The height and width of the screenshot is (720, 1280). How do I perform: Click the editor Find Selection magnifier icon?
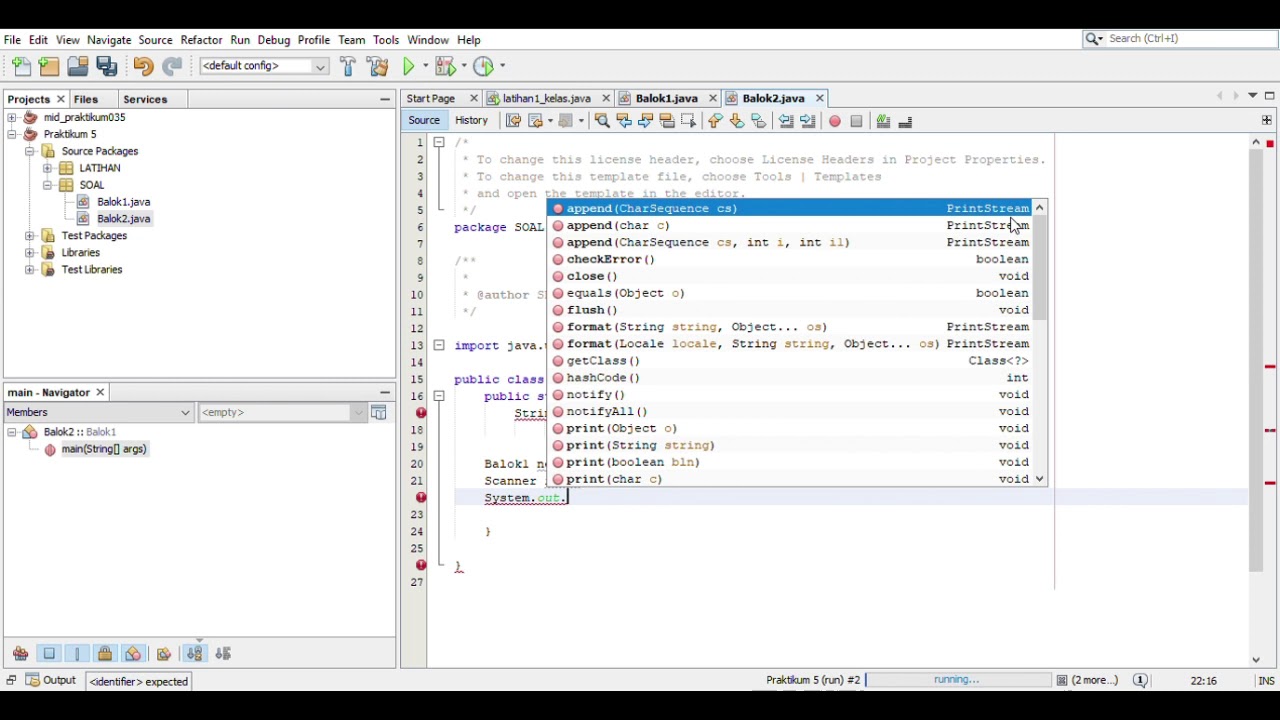(x=602, y=121)
